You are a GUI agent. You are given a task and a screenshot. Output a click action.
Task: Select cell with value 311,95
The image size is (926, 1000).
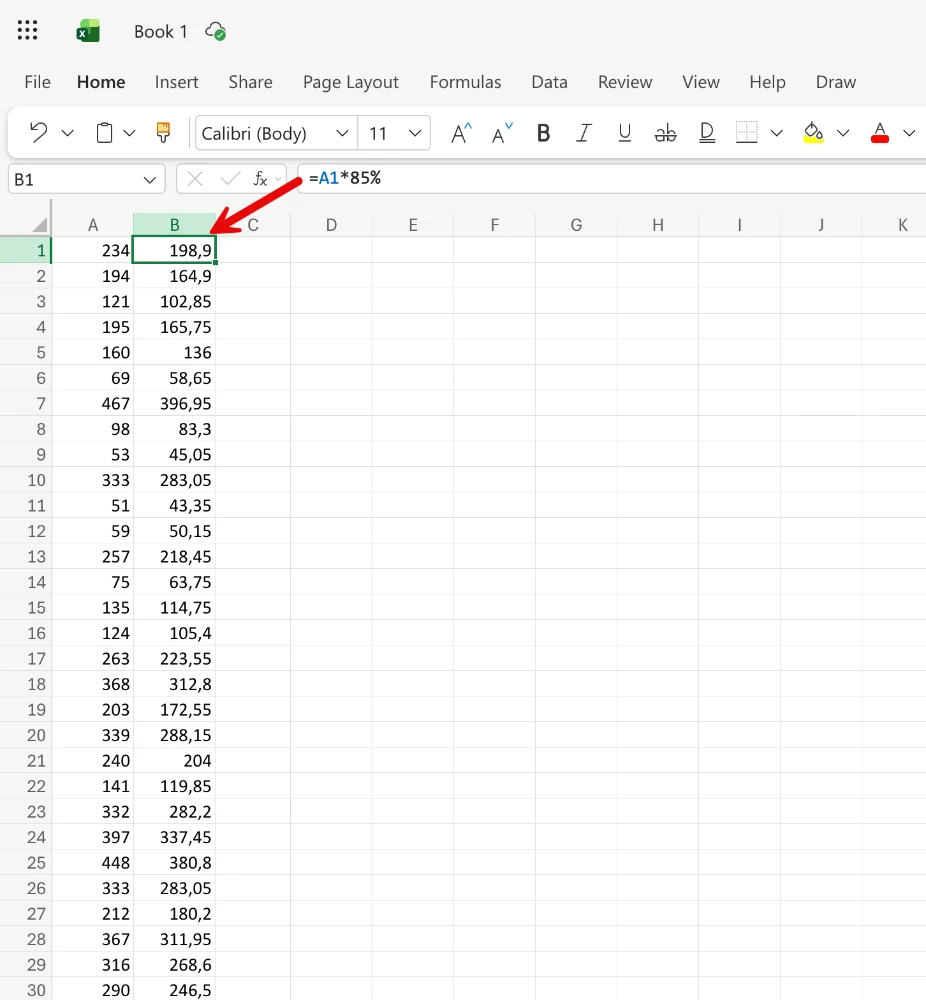[x=174, y=938]
